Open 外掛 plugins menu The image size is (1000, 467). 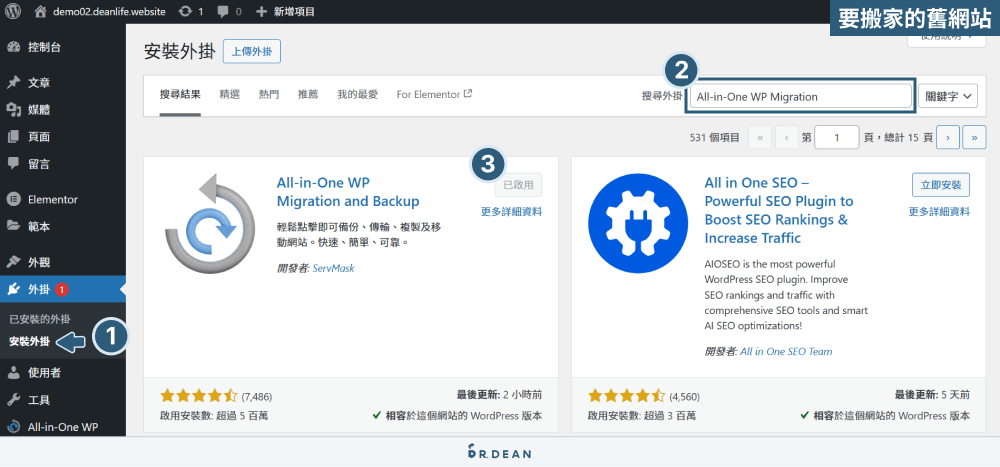[62, 290]
